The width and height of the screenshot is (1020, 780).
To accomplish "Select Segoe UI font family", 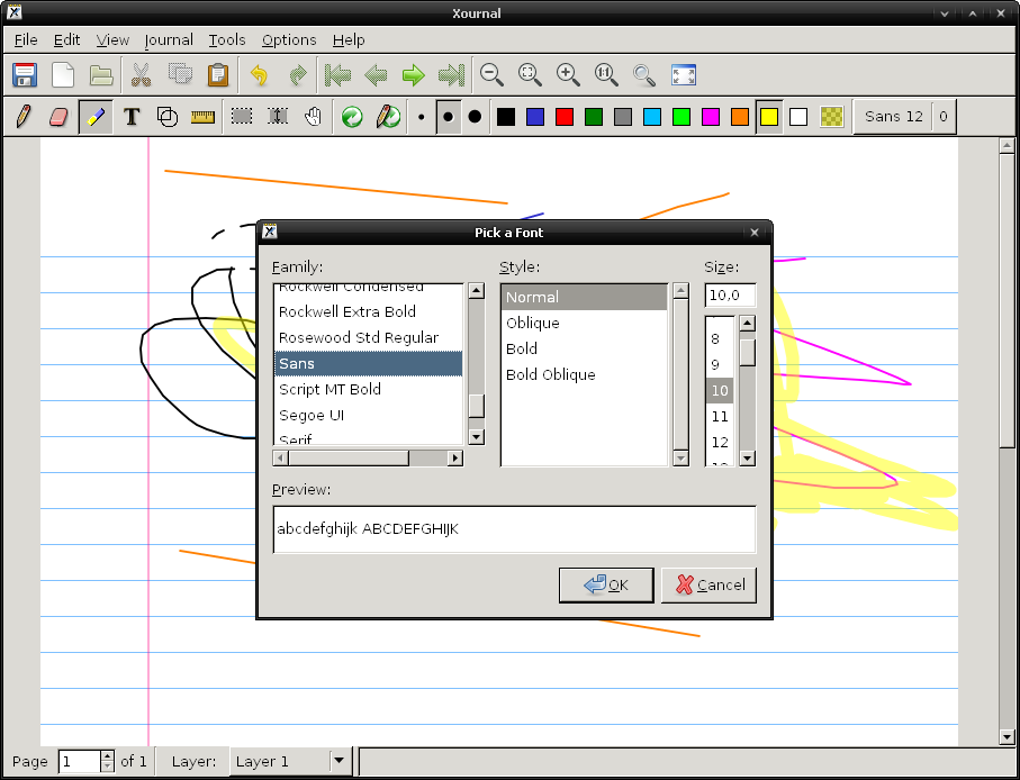I will 368,415.
